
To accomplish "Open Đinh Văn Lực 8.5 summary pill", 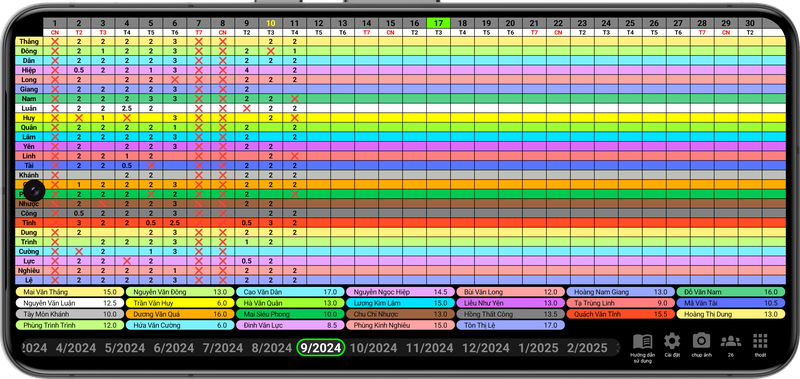I will tap(290, 325).
